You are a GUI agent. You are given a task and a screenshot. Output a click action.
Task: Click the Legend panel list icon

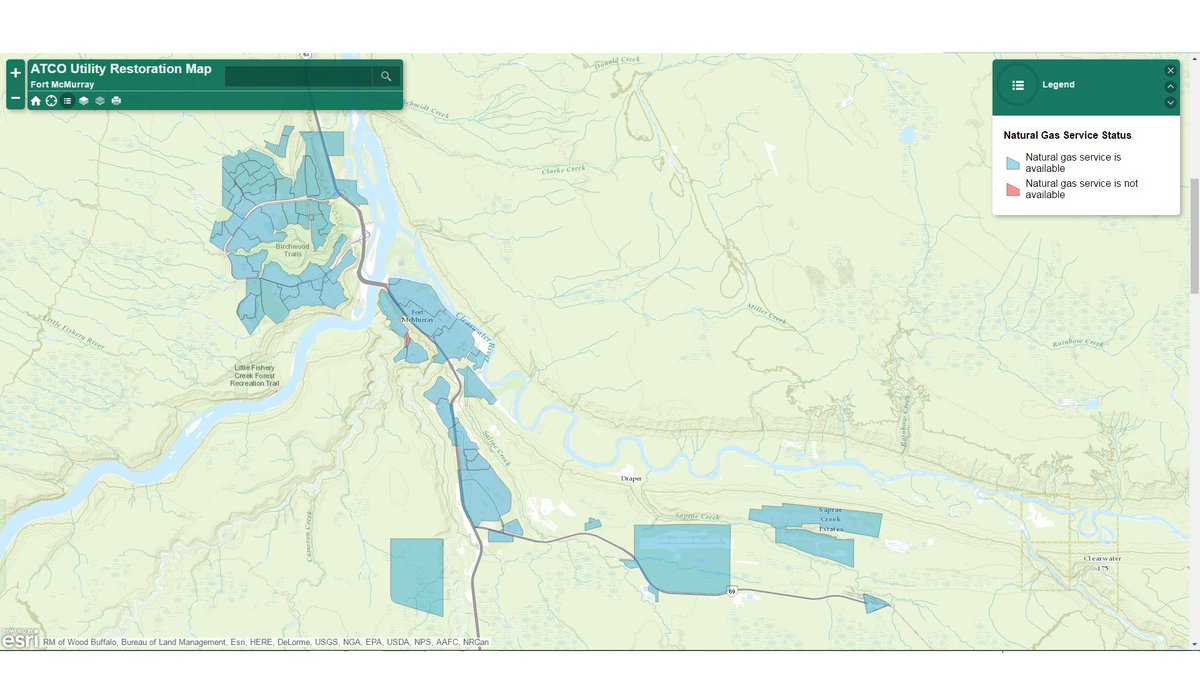click(1018, 86)
